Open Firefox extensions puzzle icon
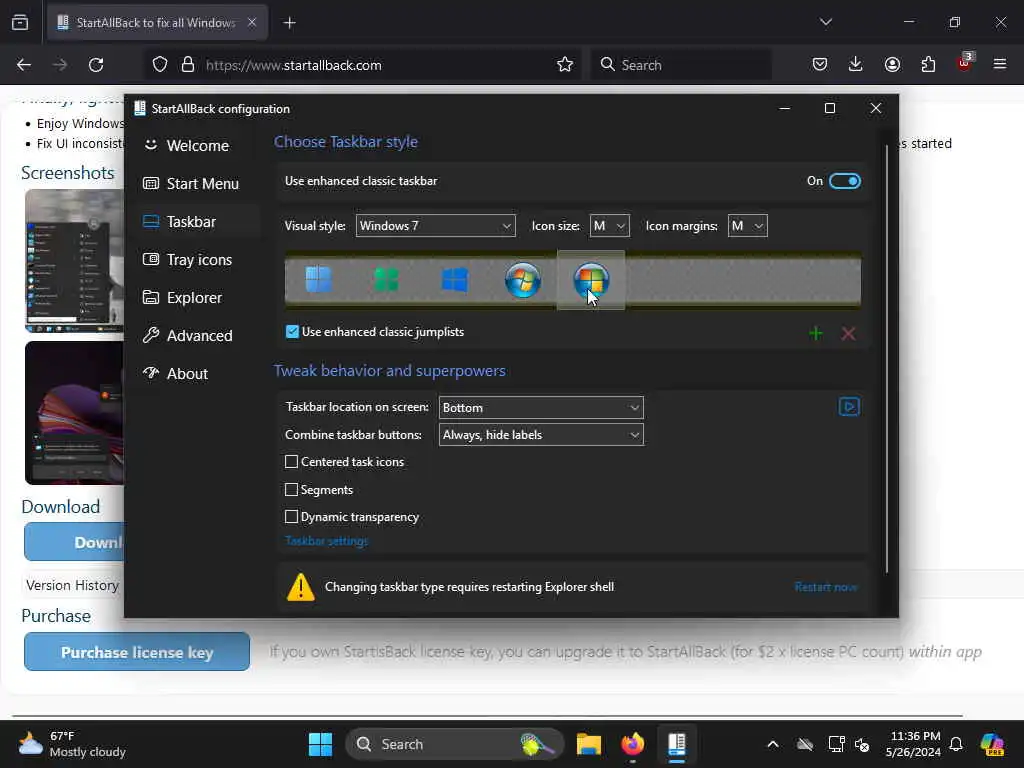1024x768 pixels. (x=928, y=65)
